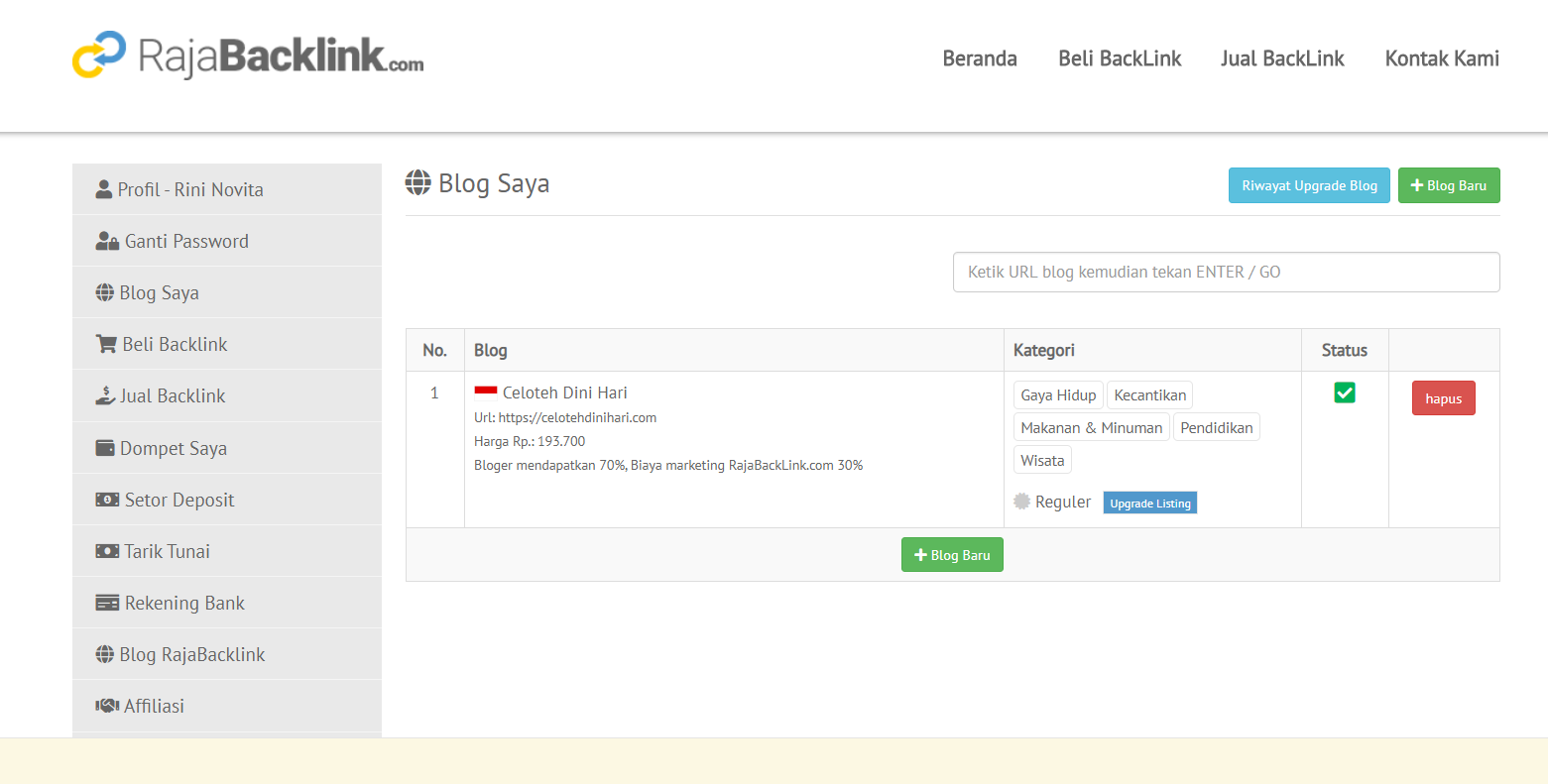Click the Harga Rp.: 193.700 text
Viewport: 1548px width, 784px height.
[530, 441]
